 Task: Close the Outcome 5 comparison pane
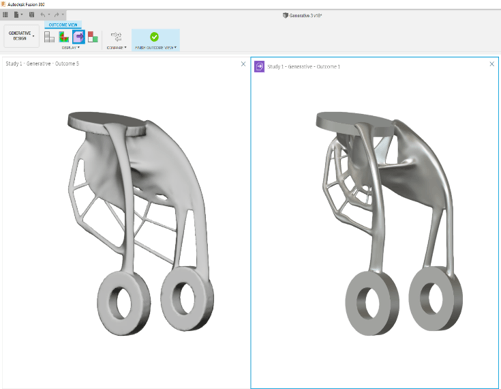pyautogui.click(x=243, y=64)
